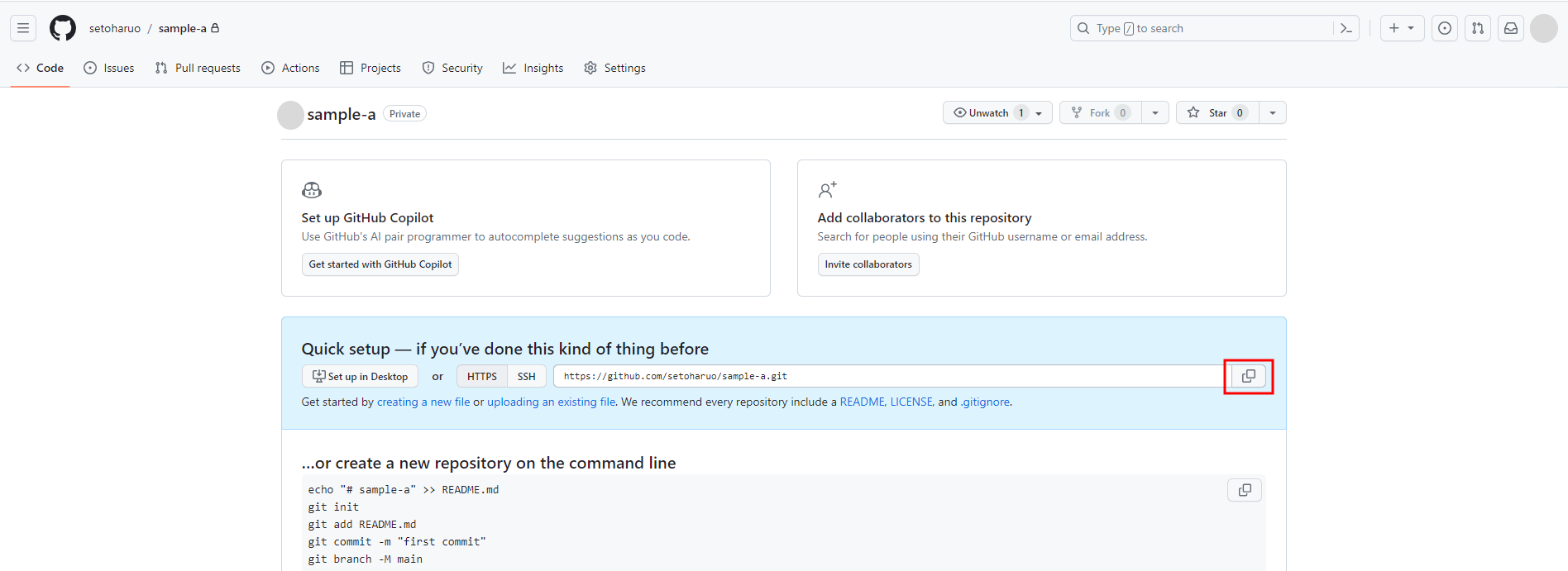Click Invite collaborators button
The height and width of the screenshot is (571, 1568).
pyautogui.click(x=868, y=264)
